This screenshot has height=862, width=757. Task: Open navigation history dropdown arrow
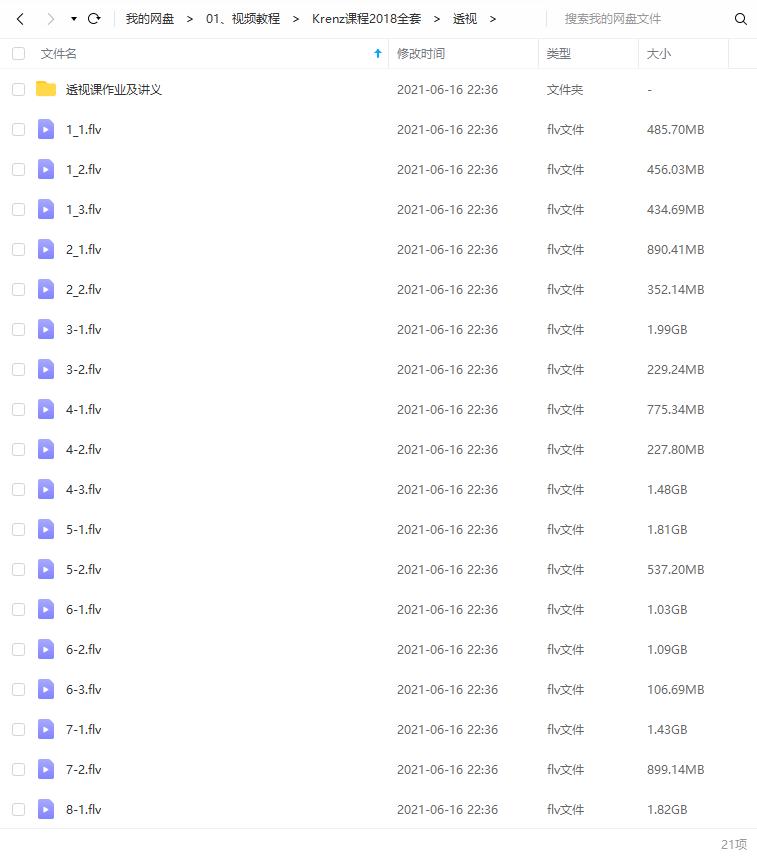pos(74,19)
